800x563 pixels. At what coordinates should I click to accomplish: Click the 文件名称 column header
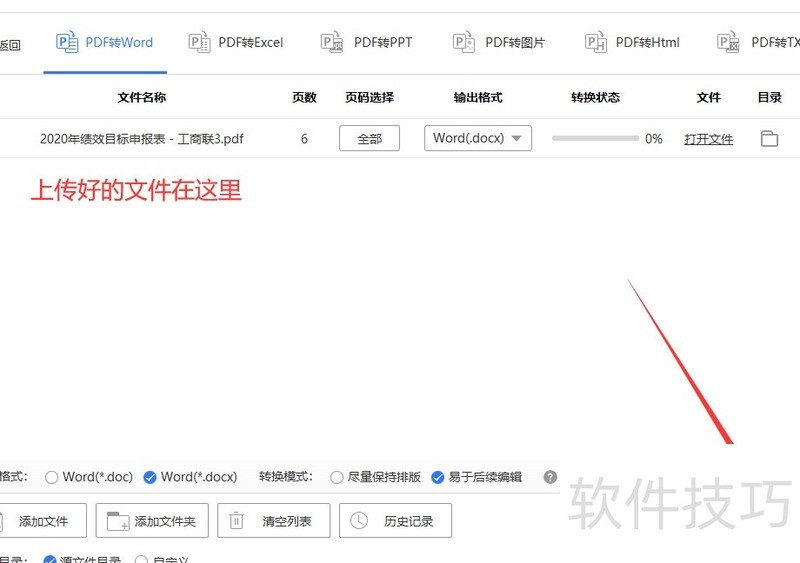tap(142, 97)
